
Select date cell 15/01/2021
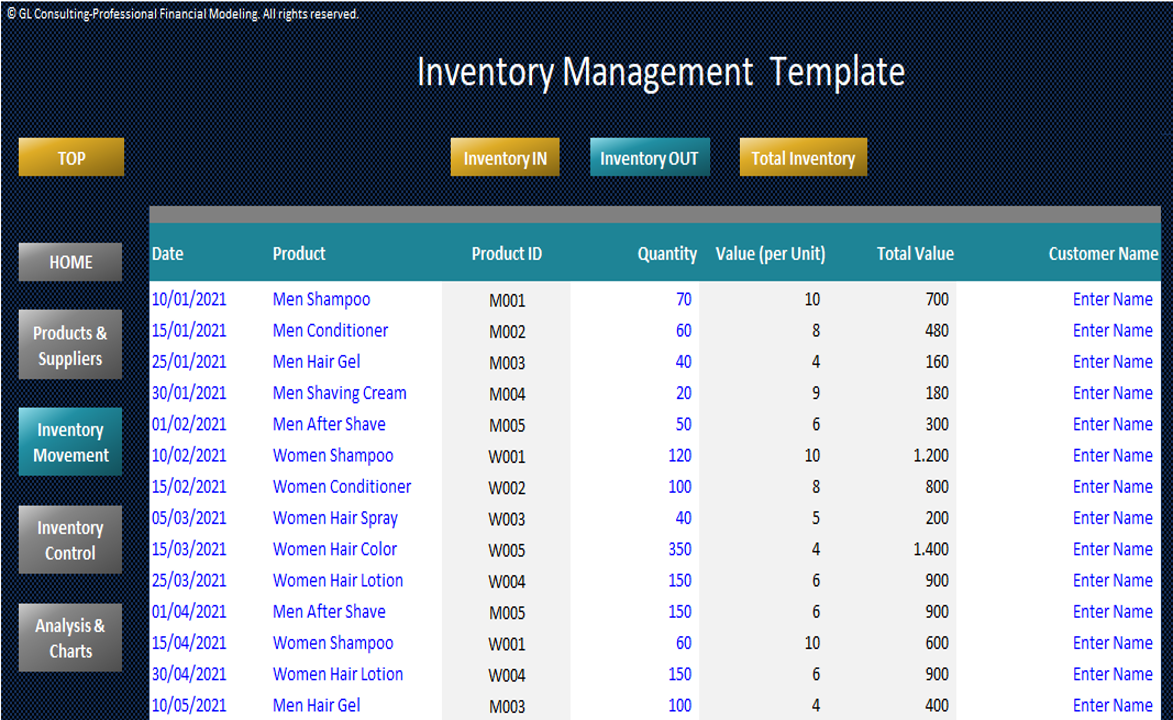click(189, 331)
